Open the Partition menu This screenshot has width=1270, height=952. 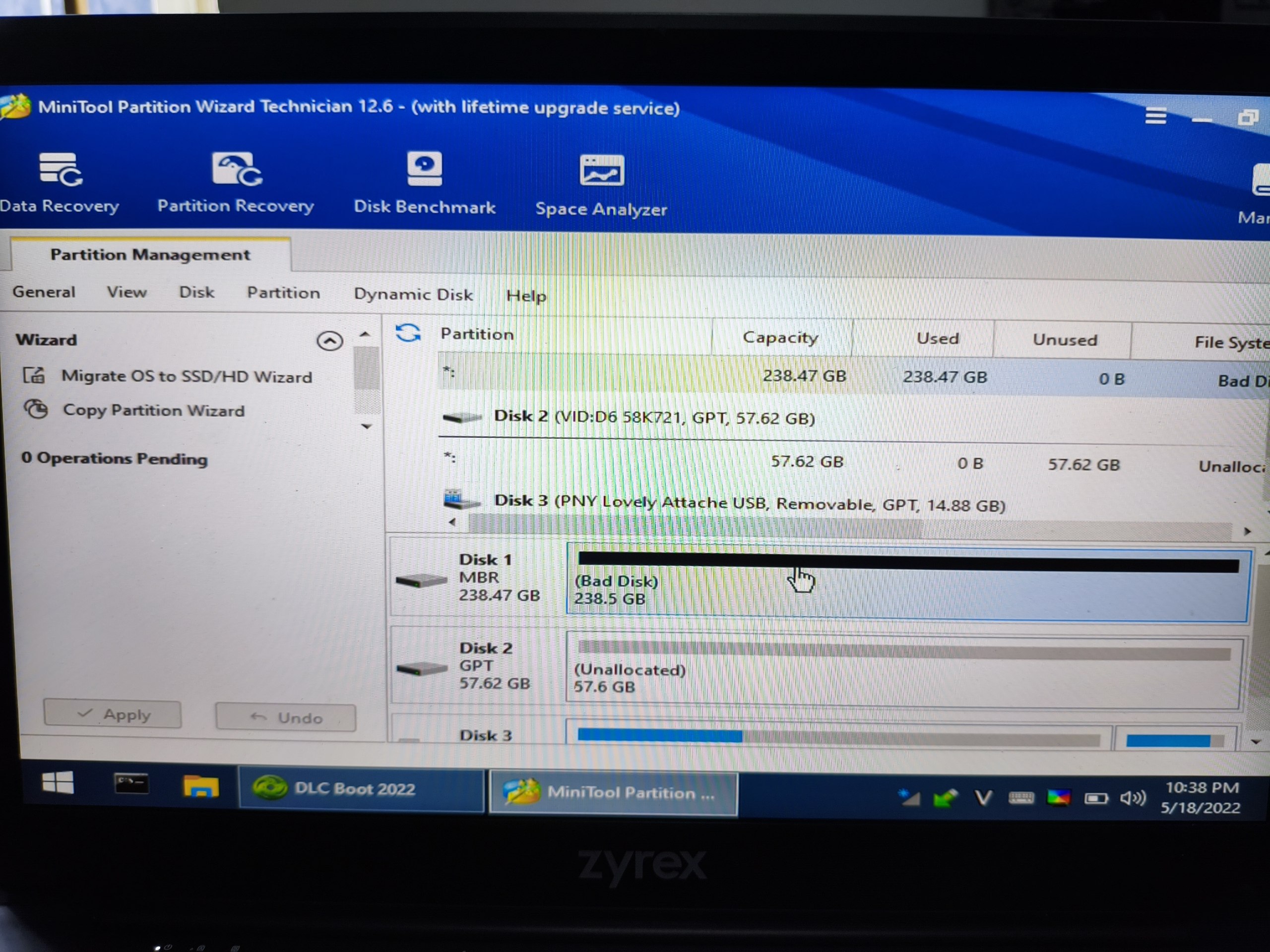(x=284, y=293)
